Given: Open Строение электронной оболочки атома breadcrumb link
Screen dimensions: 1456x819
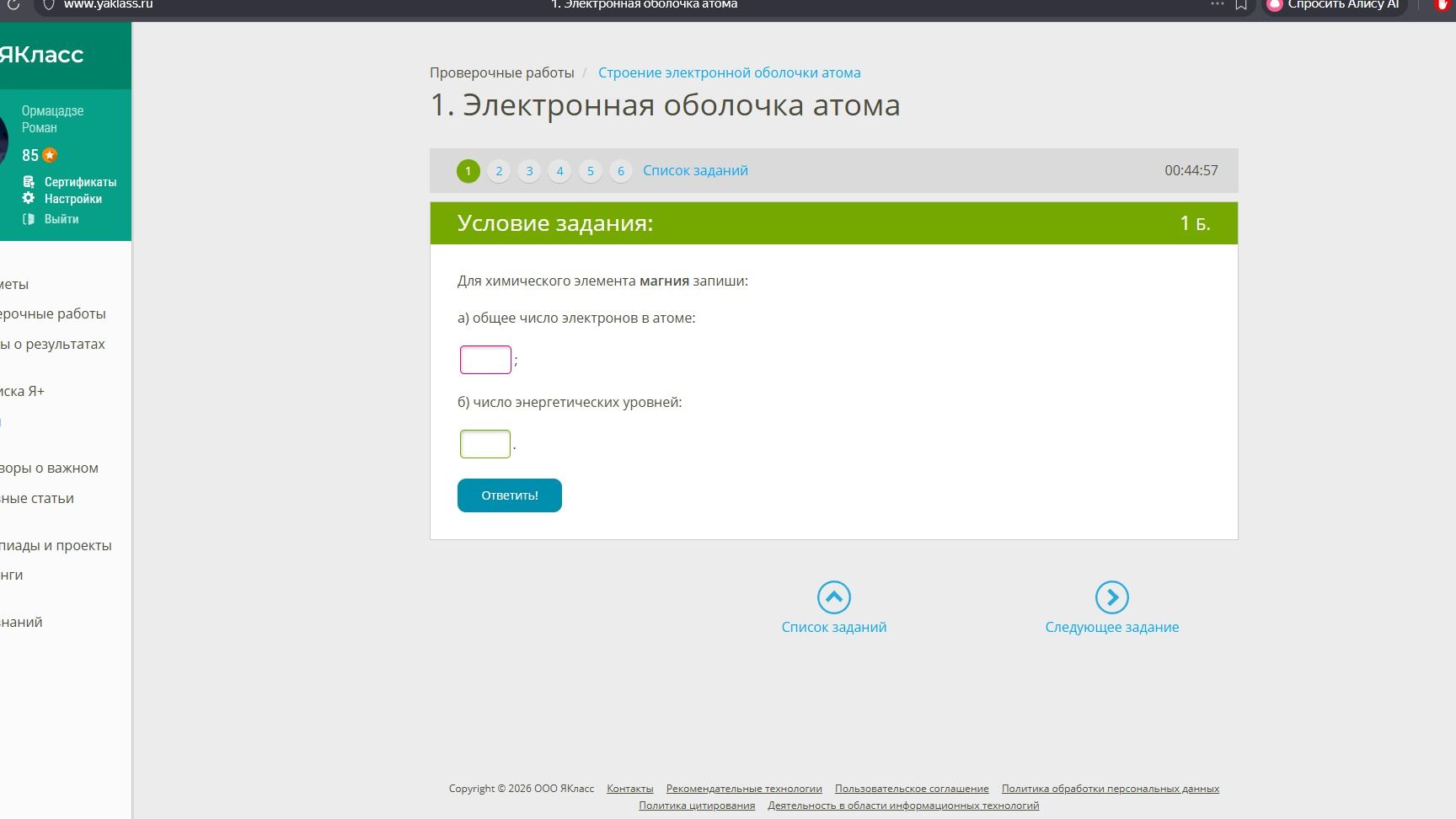Looking at the screenshot, I should [x=730, y=72].
